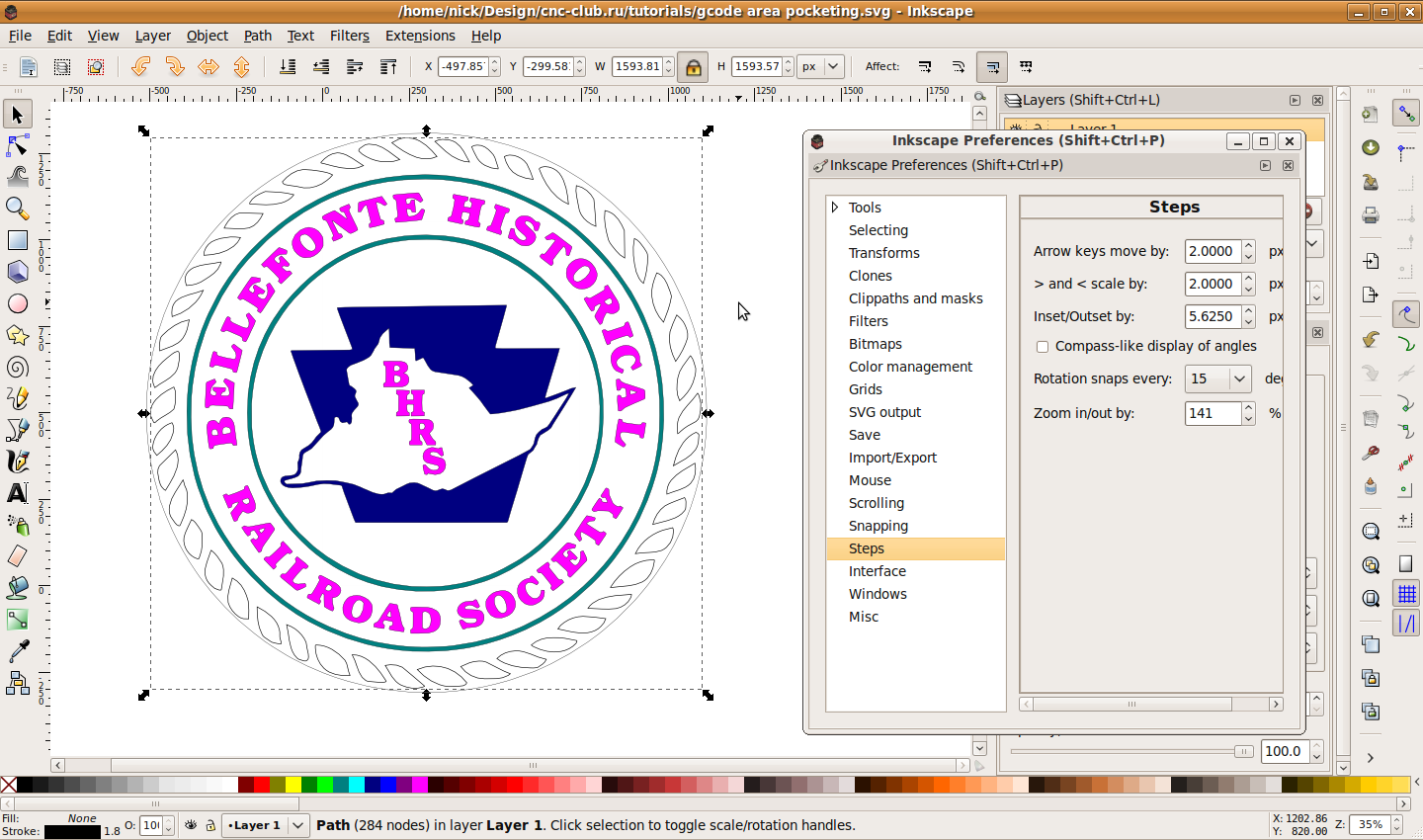This screenshot has width=1423, height=840.
Task: Open the File menu
Action: pyautogui.click(x=20, y=36)
